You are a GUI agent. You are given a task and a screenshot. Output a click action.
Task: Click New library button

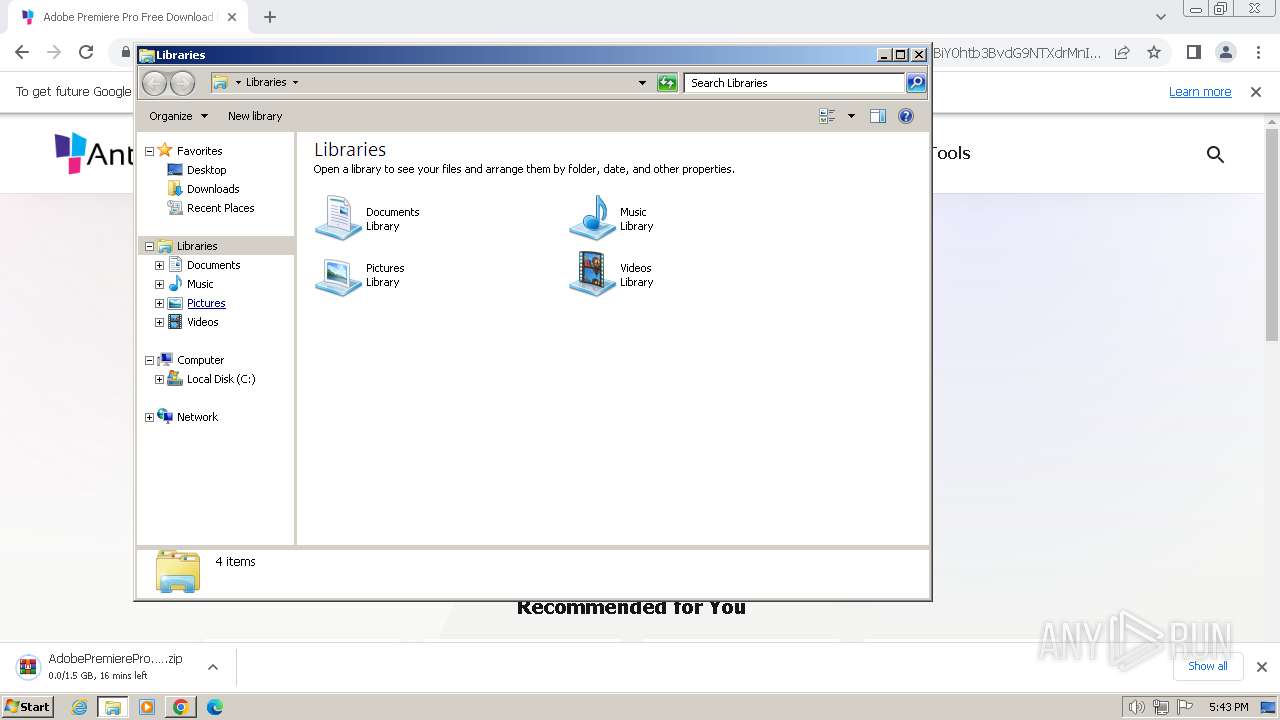pos(255,116)
